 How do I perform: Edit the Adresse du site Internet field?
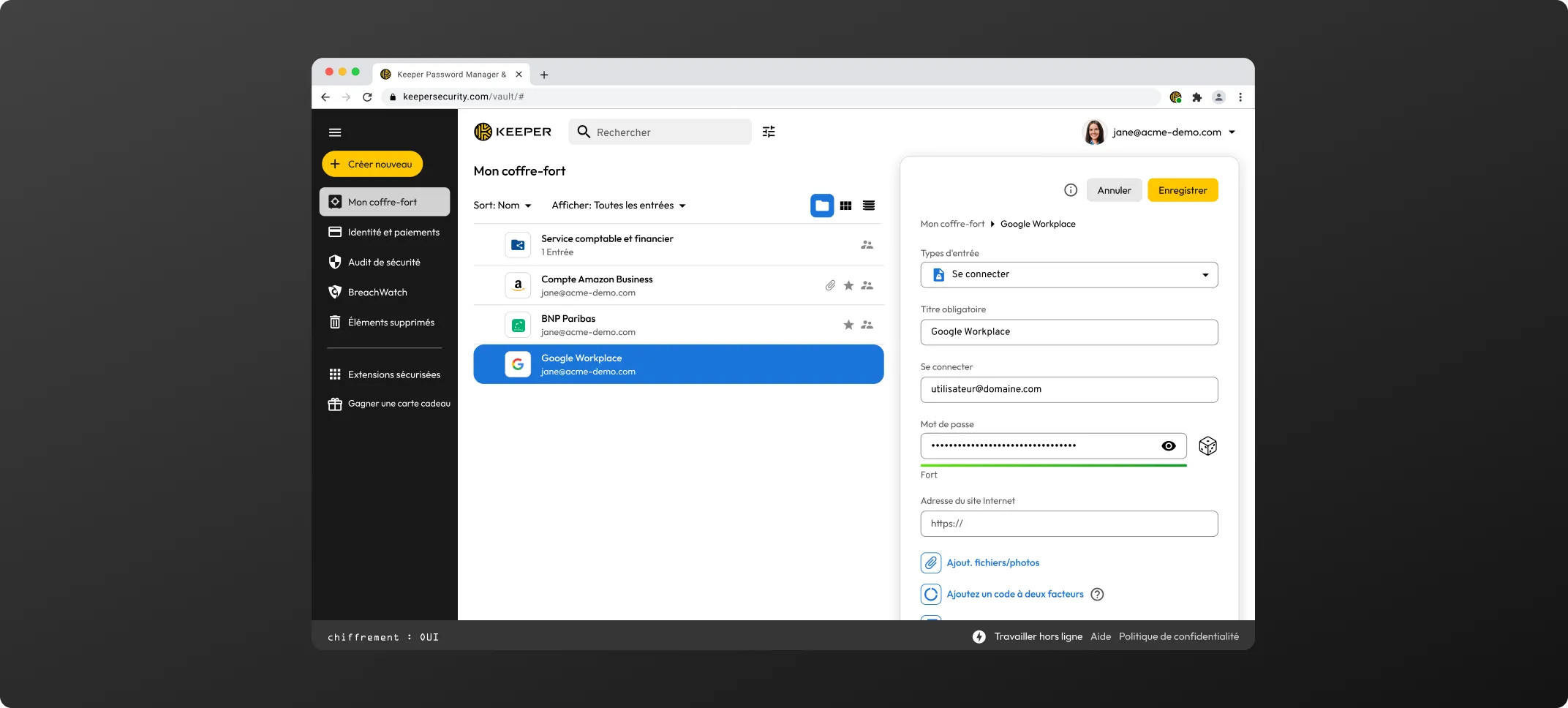tap(1069, 524)
